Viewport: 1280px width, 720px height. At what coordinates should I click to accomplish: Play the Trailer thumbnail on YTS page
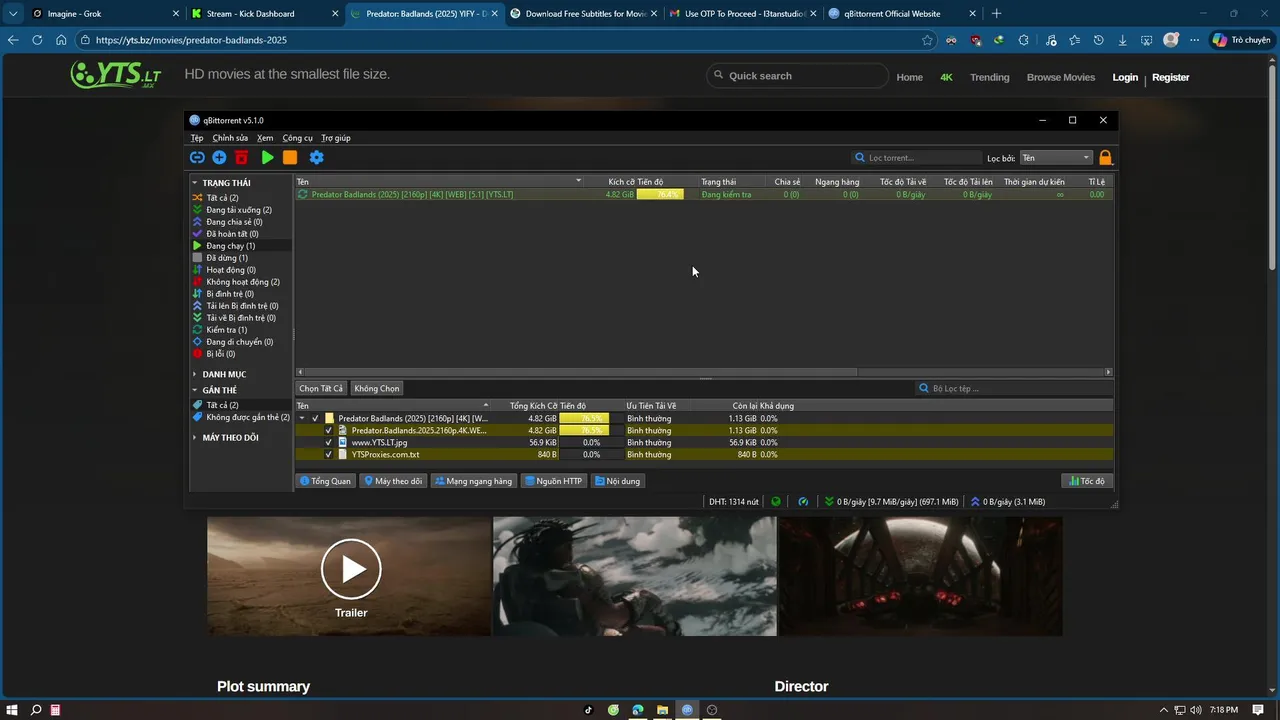click(x=351, y=569)
